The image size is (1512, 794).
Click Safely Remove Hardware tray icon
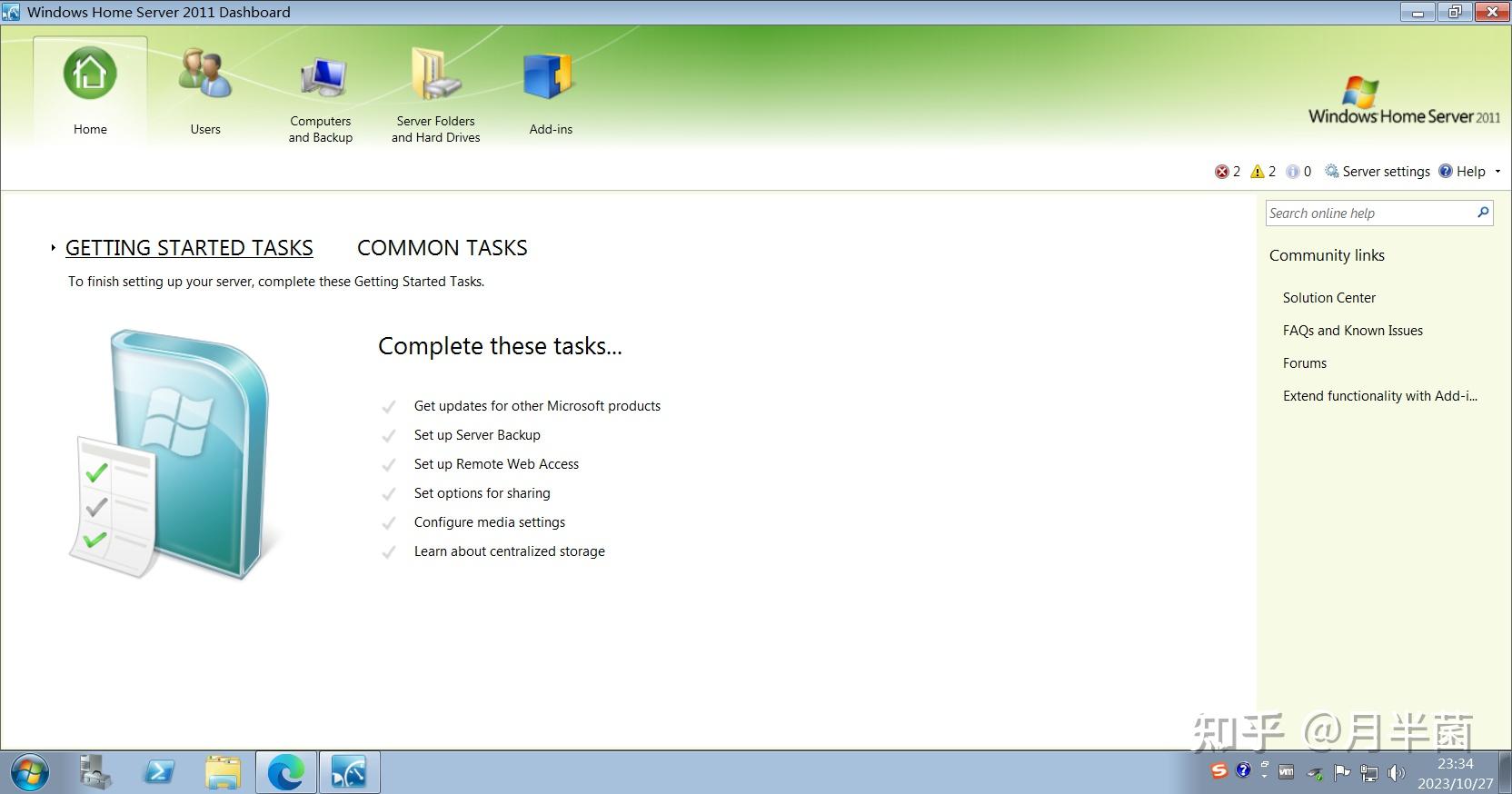[1315, 774]
